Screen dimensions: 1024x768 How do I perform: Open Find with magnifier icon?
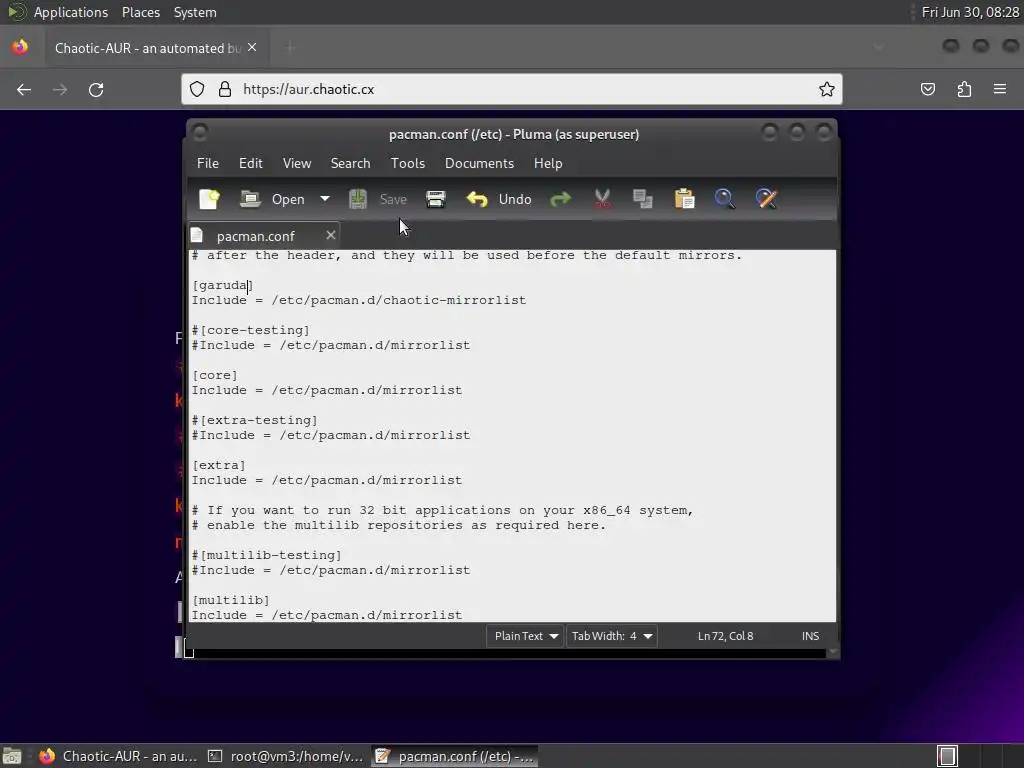click(725, 199)
